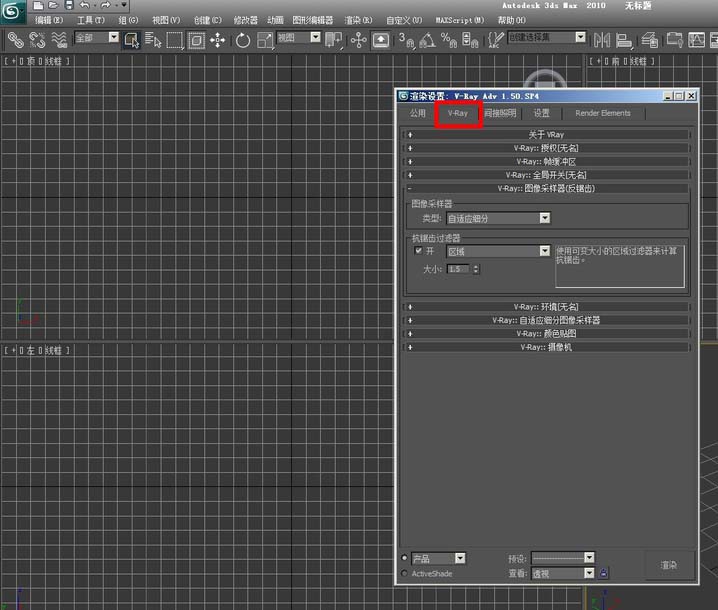The image size is (718, 610).
Task: Toggle the Angle Snap icon
Action: pyautogui.click(x=427, y=40)
